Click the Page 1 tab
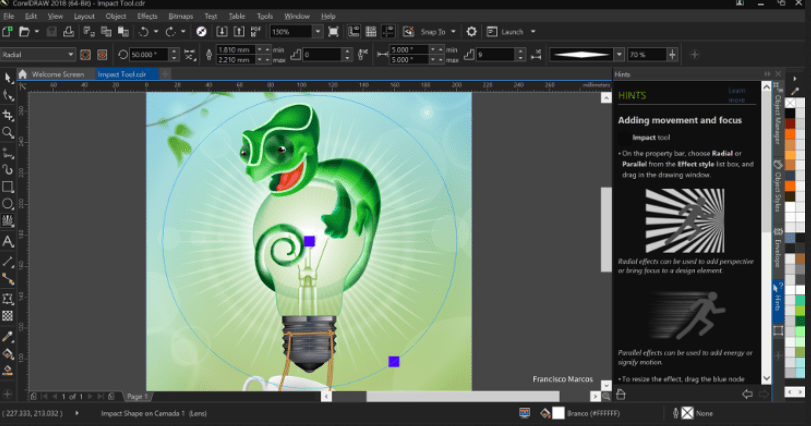811x426 pixels. pos(137,397)
